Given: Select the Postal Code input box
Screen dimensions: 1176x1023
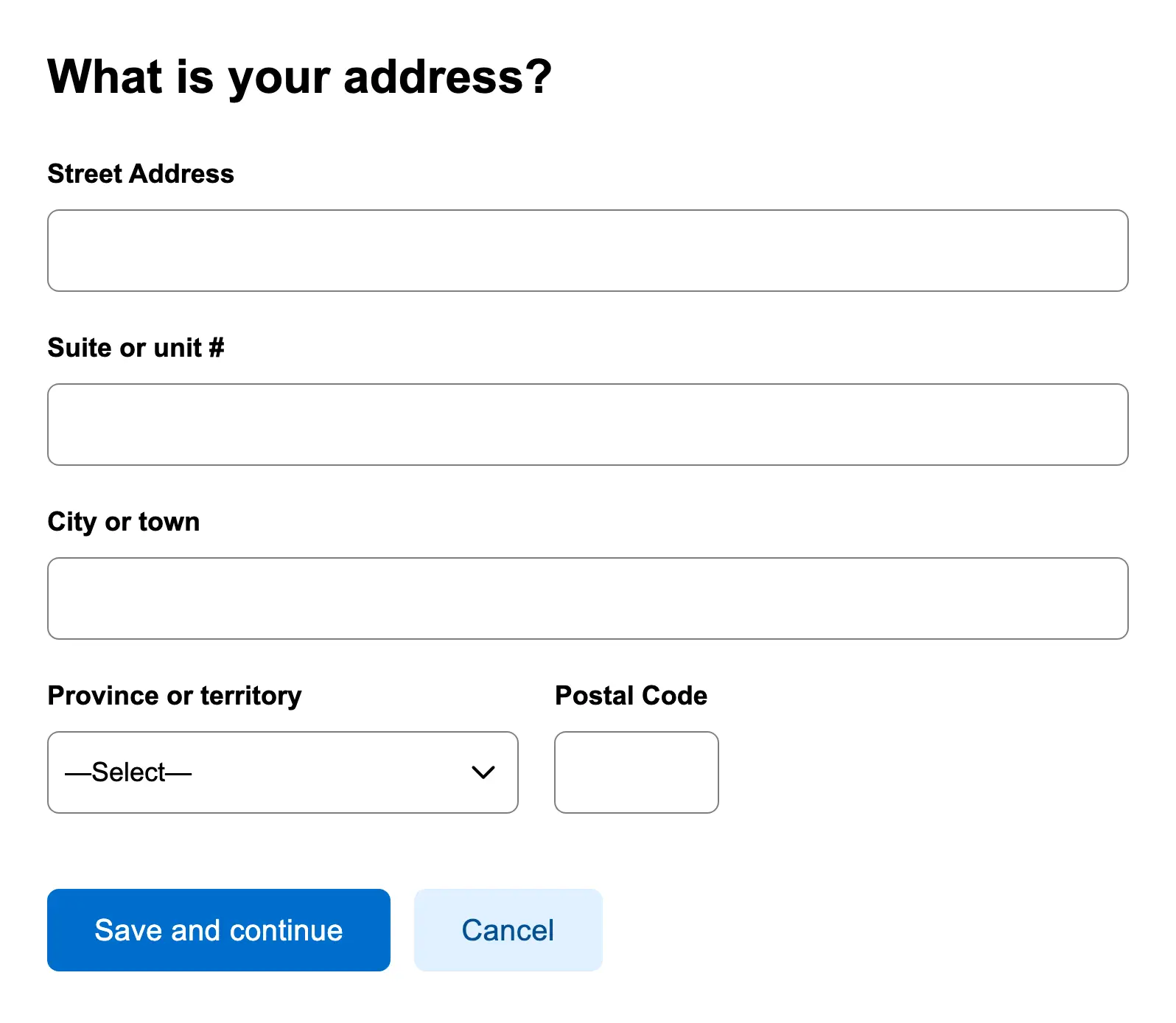Looking at the screenshot, I should [x=636, y=772].
